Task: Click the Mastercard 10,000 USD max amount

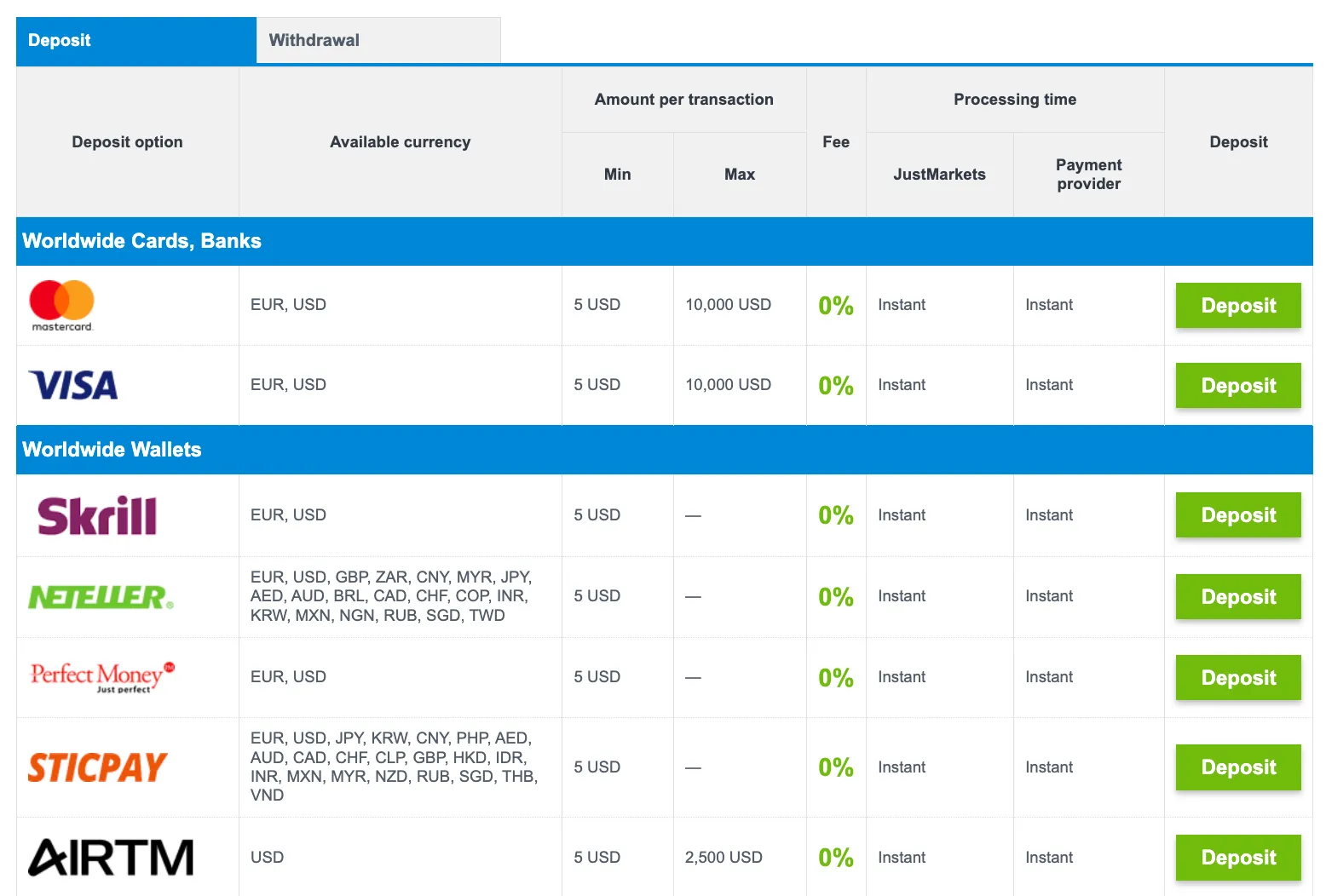Action: tap(728, 305)
